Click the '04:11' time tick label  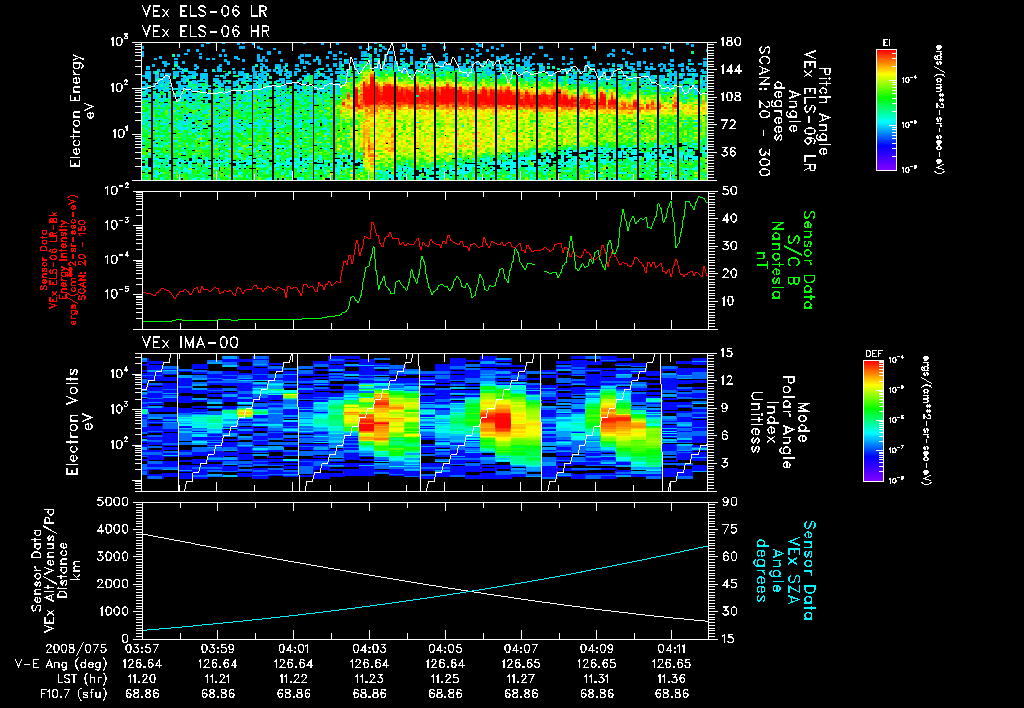[672, 649]
